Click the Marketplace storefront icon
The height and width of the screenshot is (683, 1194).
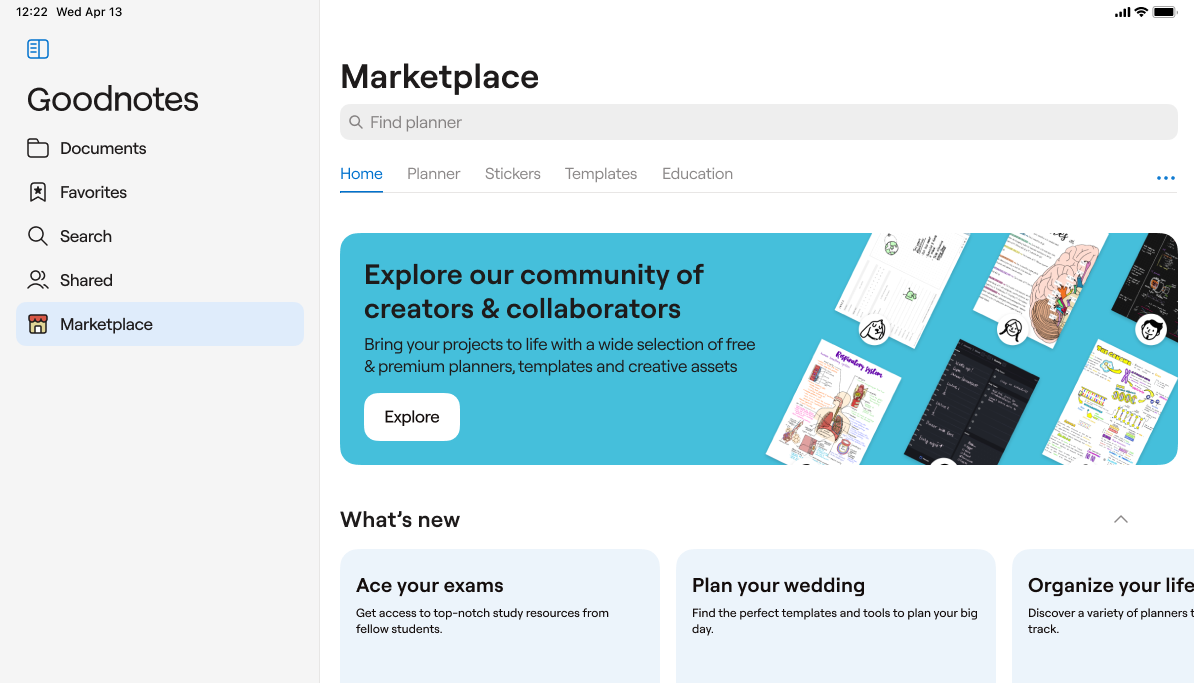(38, 324)
